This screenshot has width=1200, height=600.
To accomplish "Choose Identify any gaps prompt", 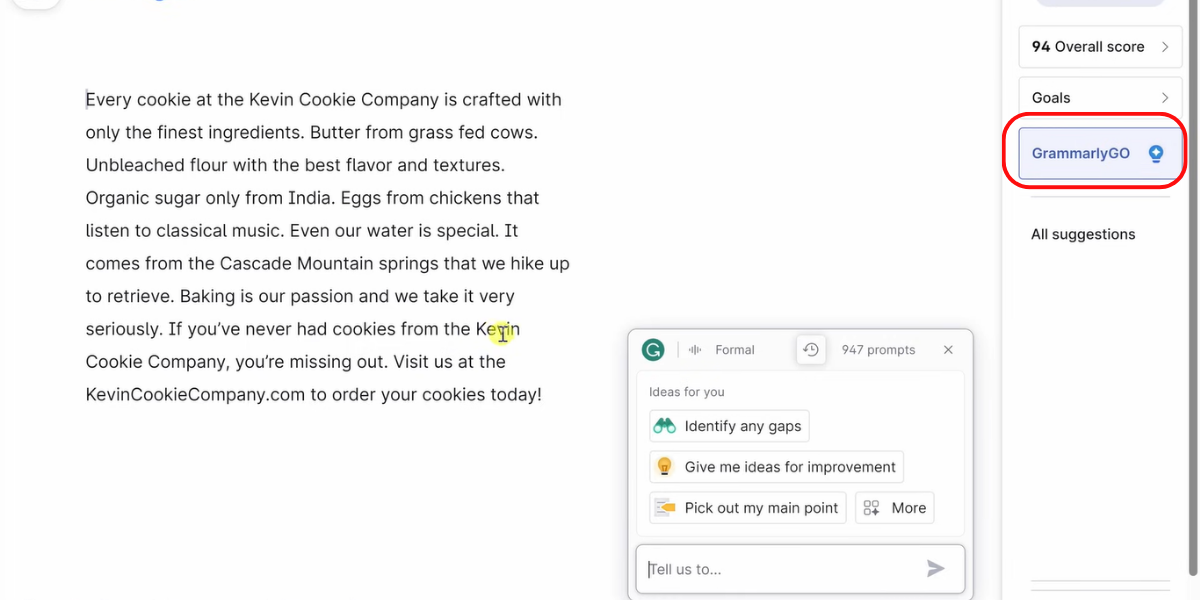I will 742,426.
